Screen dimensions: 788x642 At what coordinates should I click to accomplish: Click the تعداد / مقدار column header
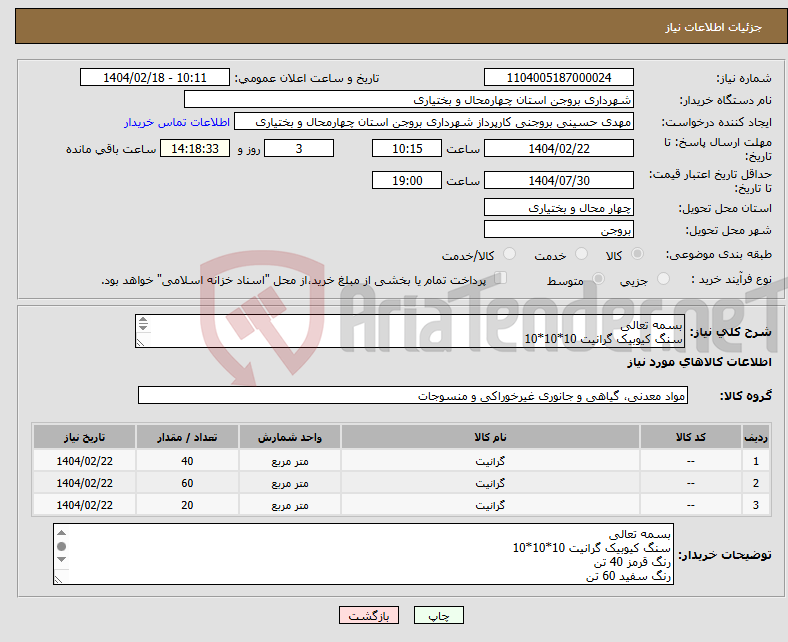coord(187,437)
